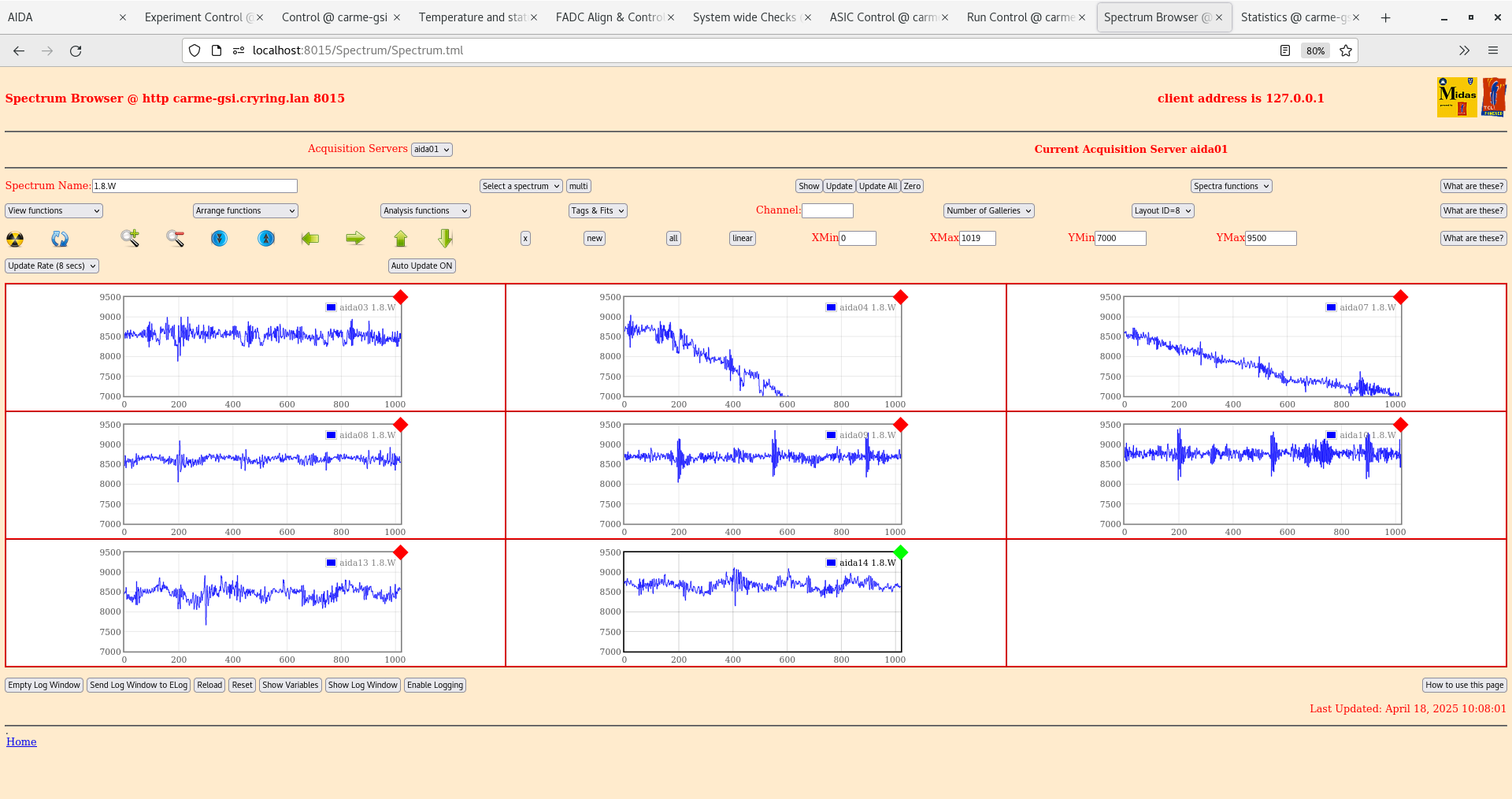
Task: Expand the Spectra functions dropdown
Action: click(1231, 186)
